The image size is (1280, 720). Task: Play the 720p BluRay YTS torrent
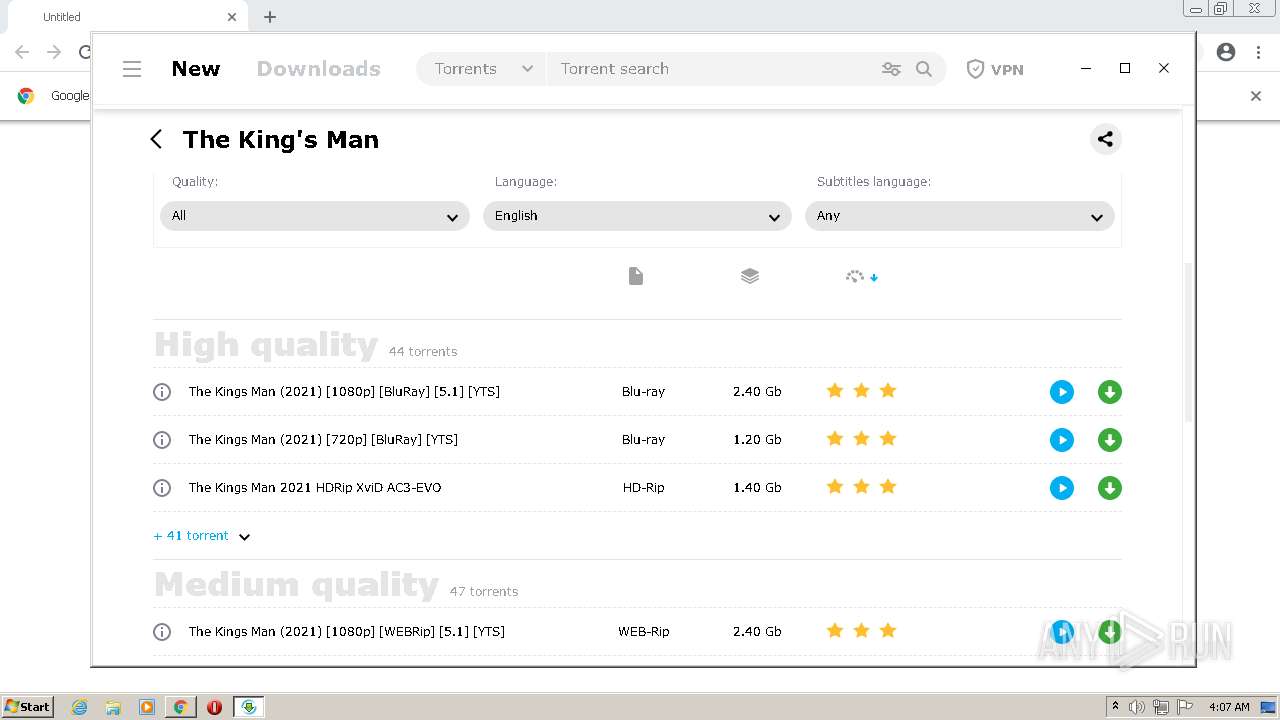coord(1062,440)
